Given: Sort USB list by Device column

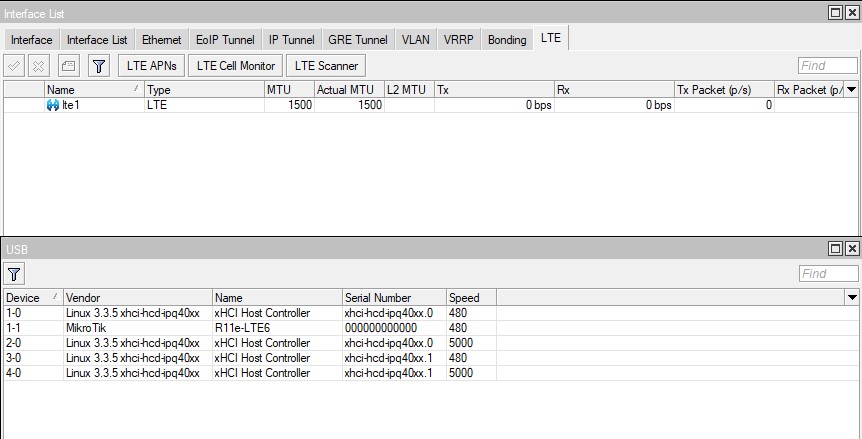Looking at the screenshot, I should 33,298.
